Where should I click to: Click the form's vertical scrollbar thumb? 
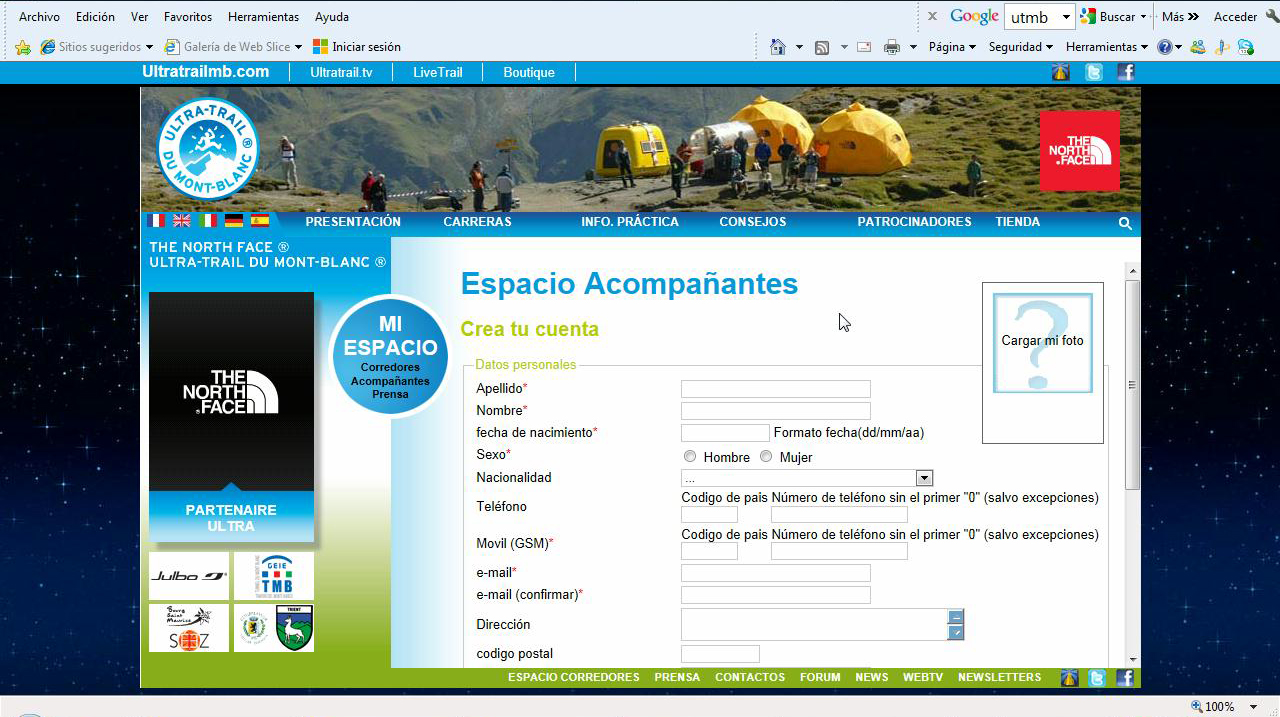pos(1132,385)
